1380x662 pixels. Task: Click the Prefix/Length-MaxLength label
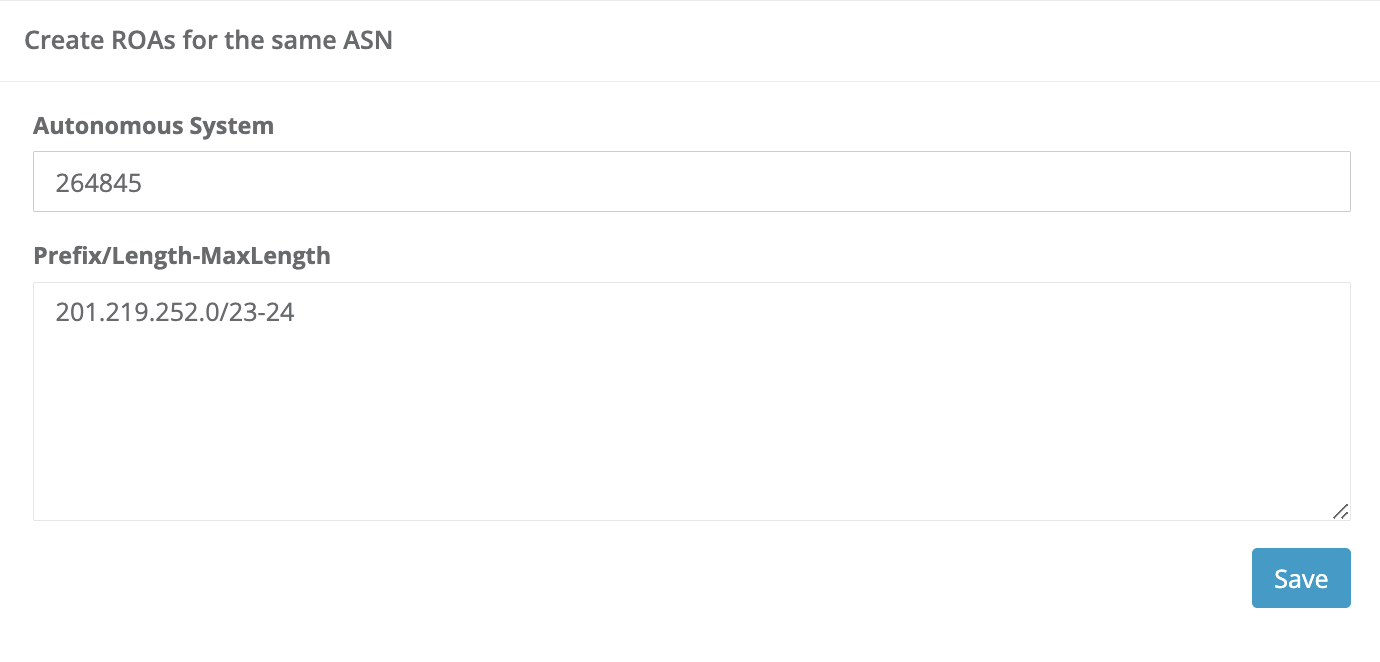[181, 256]
